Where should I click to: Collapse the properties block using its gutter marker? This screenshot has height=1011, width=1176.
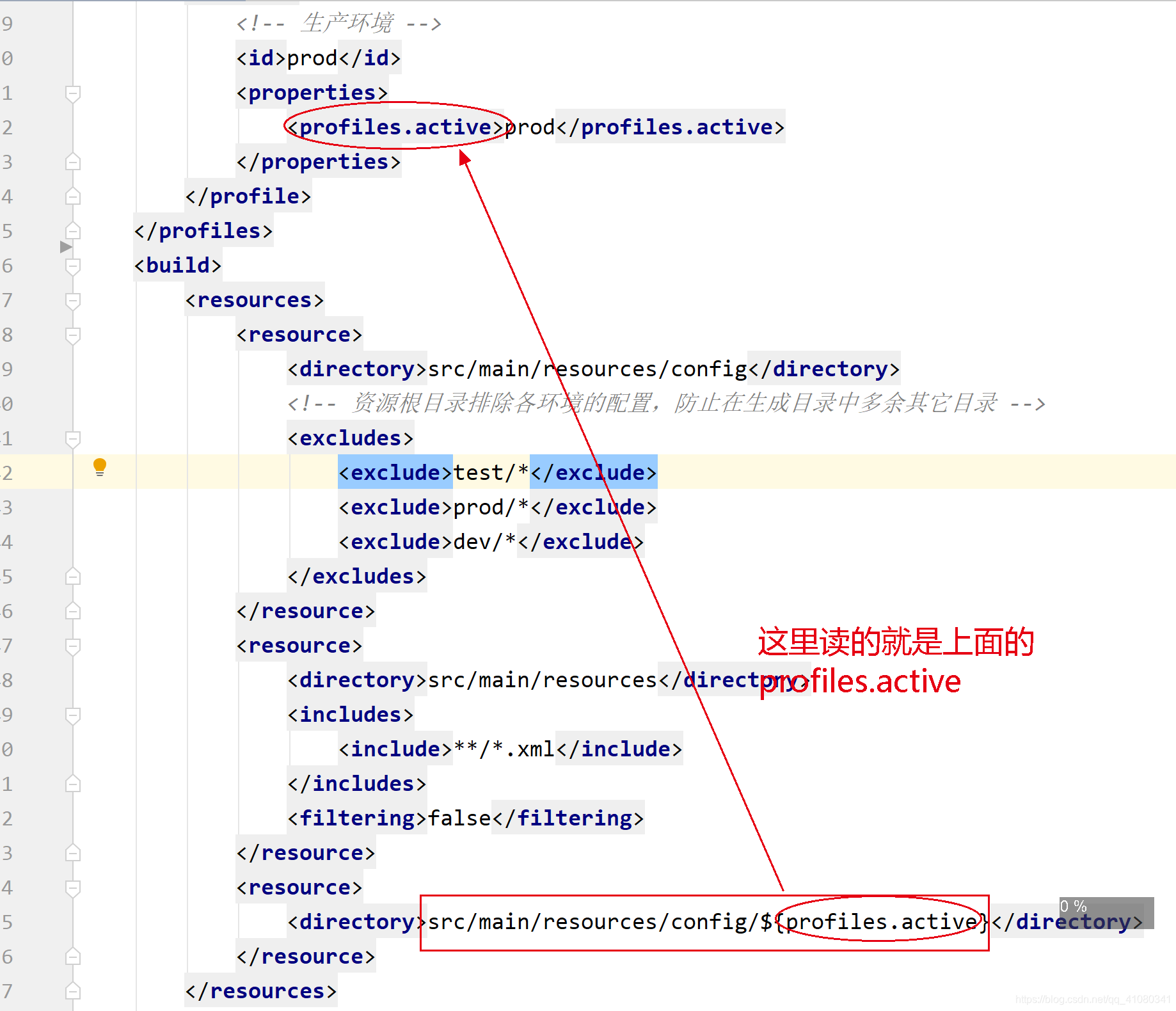(x=72, y=93)
